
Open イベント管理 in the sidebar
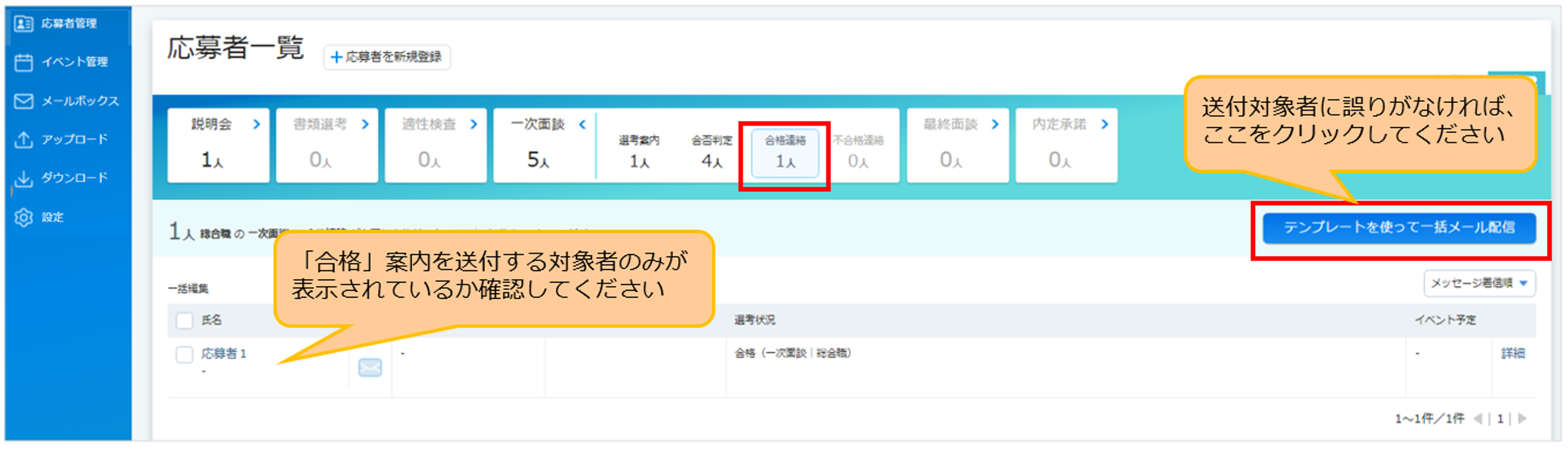(x=68, y=62)
